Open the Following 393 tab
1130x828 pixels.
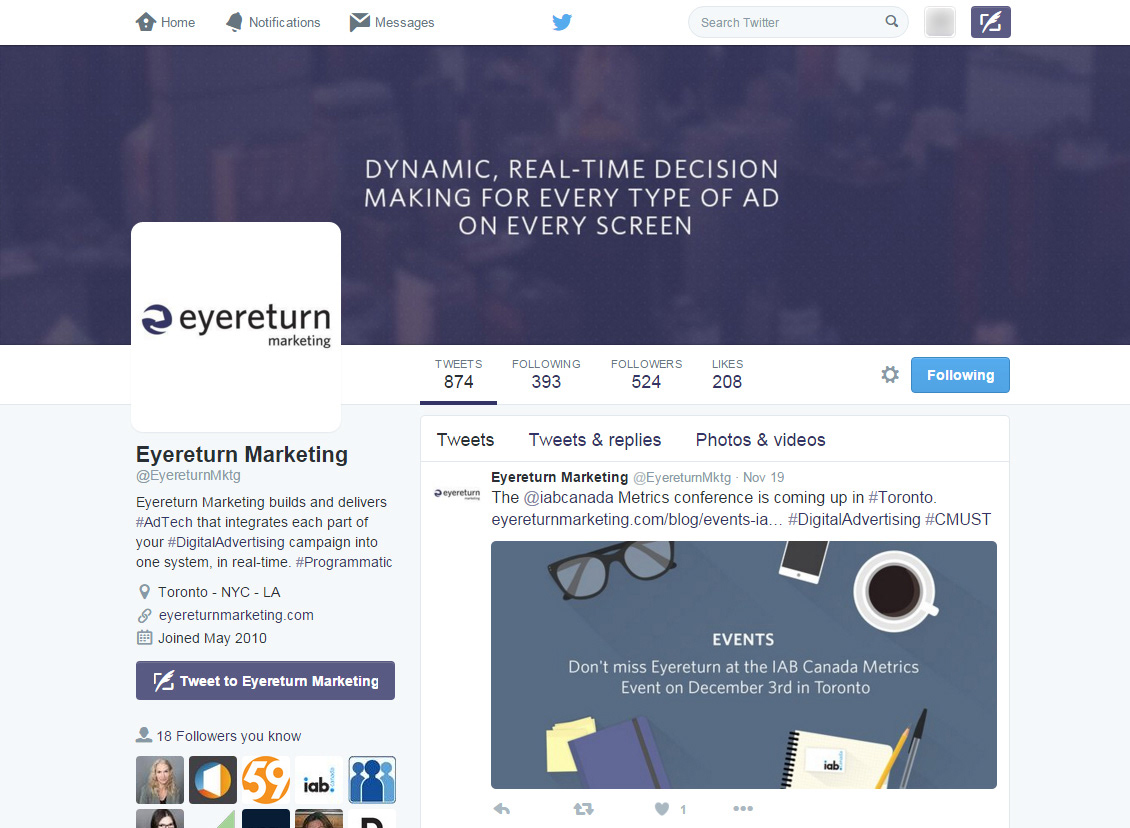coord(546,374)
